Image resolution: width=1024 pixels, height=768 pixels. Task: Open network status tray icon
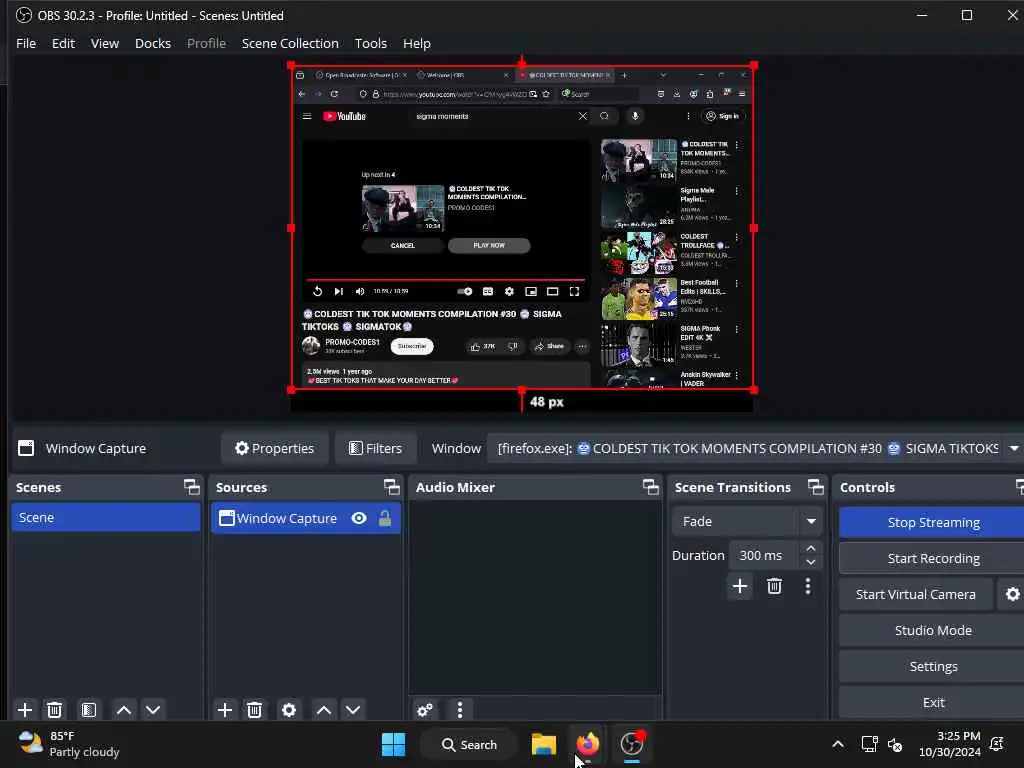point(869,744)
